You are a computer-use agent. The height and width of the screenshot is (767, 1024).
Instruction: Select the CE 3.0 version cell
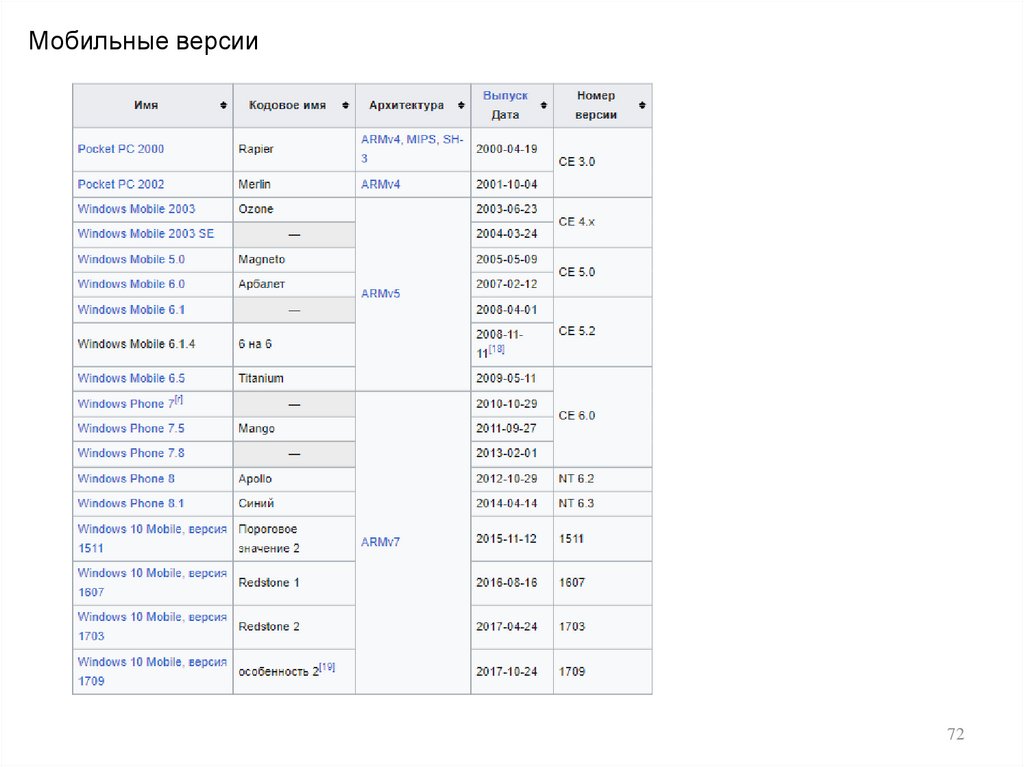pyautogui.click(x=603, y=162)
